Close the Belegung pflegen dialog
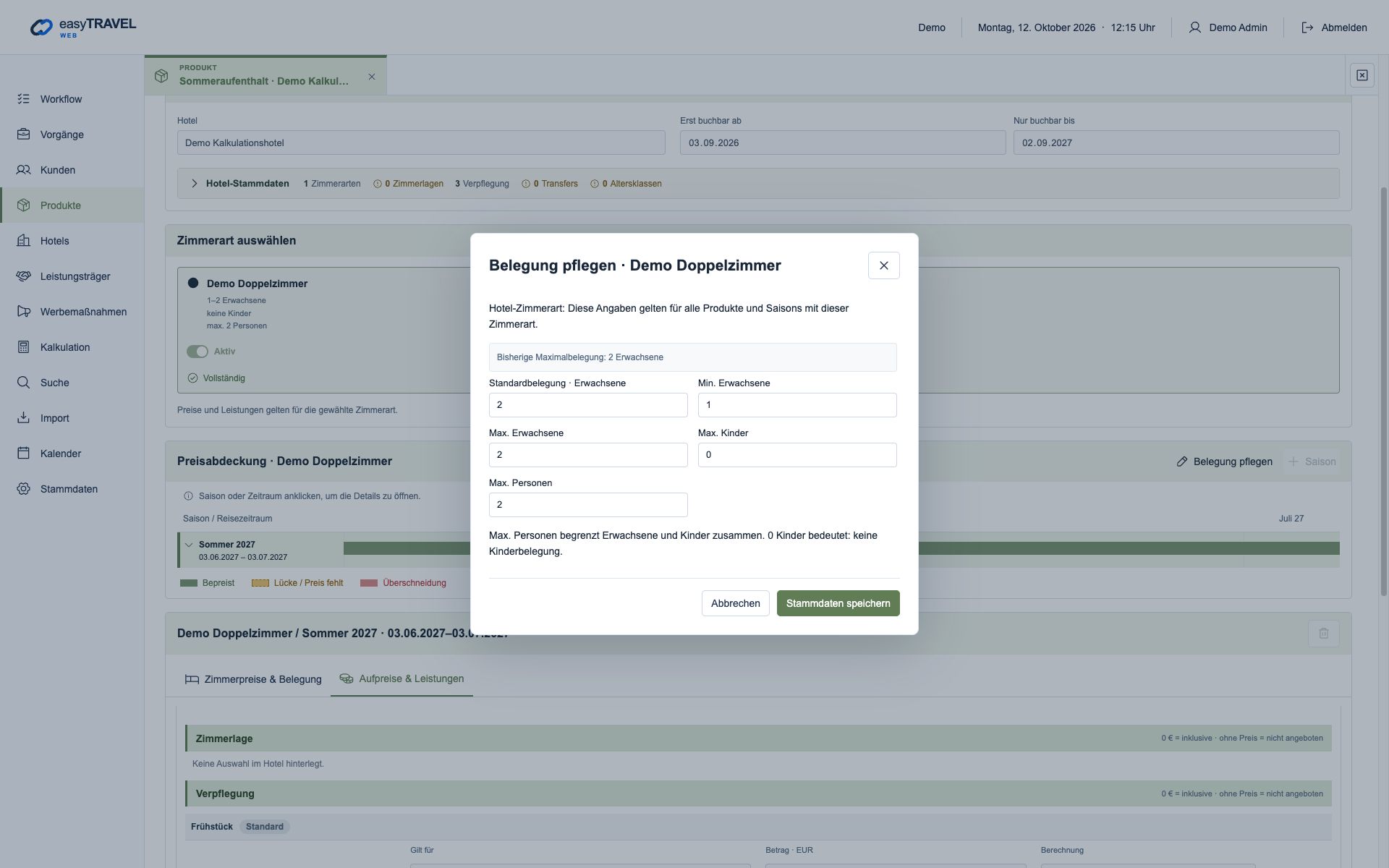 coord(883,265)
